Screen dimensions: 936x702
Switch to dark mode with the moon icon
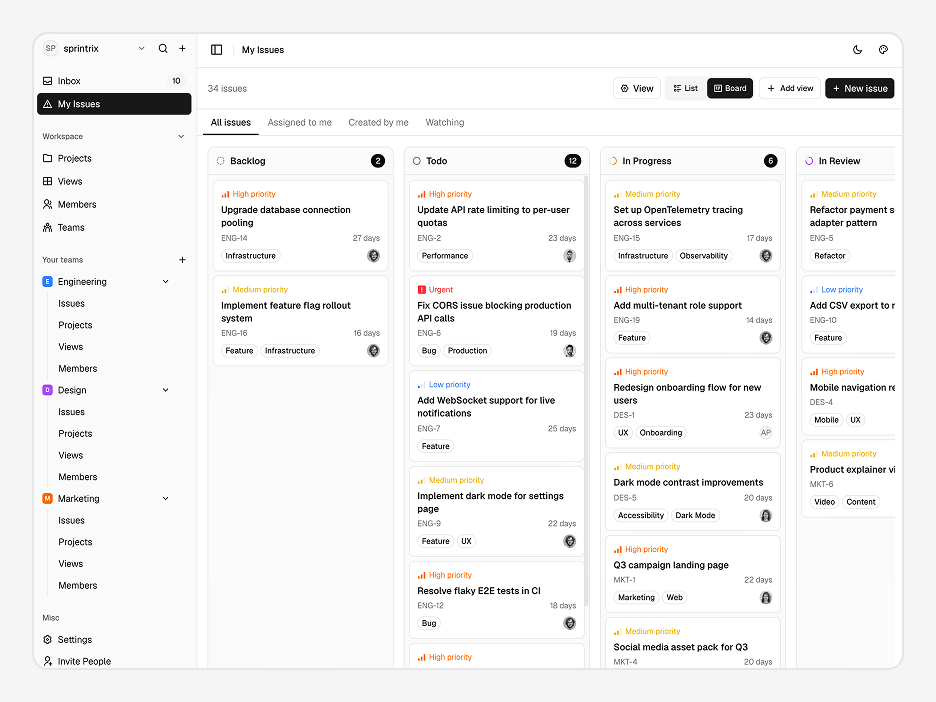pyautogui.click(x=857, y=50)
